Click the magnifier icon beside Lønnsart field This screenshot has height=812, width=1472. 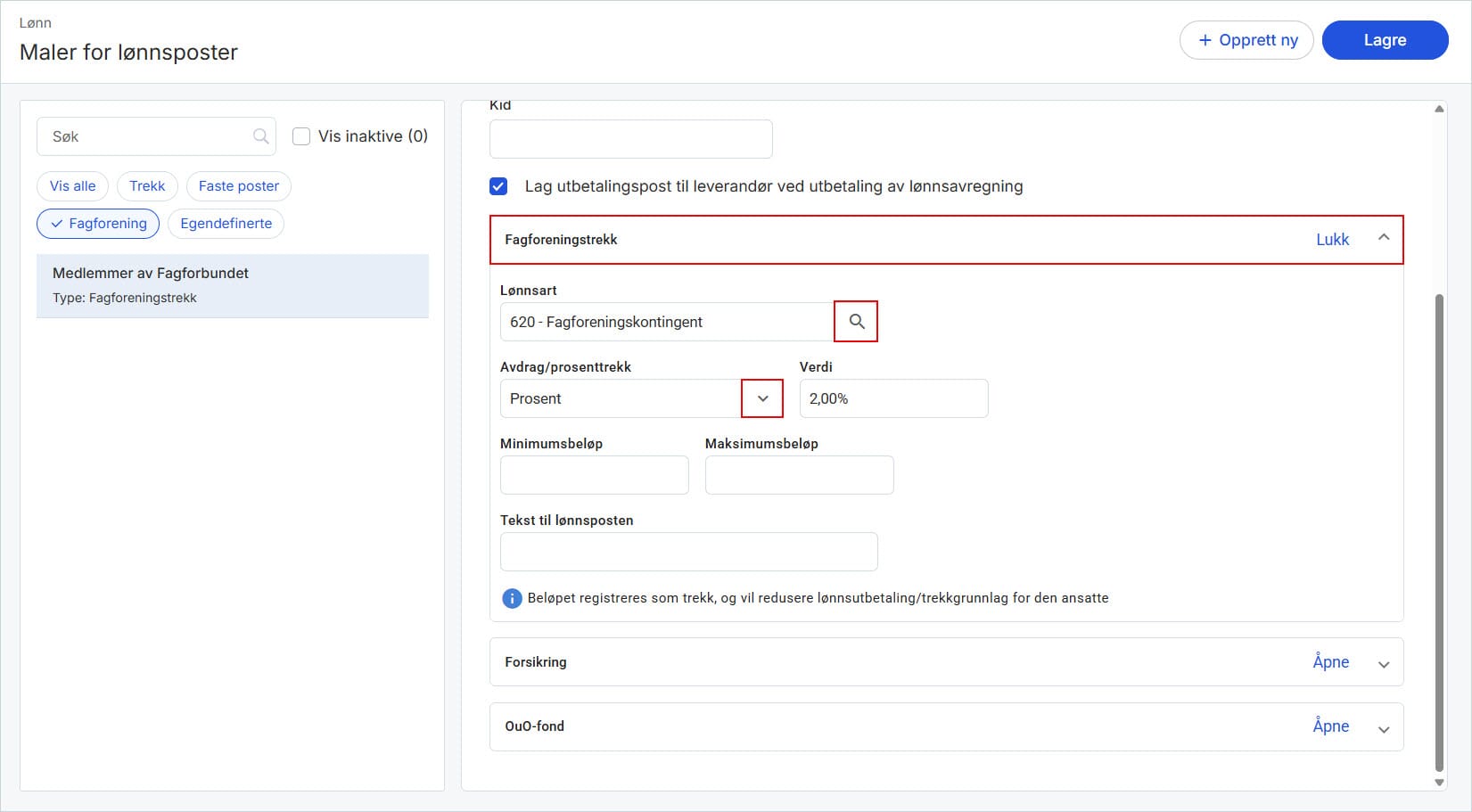(x=856, y=322)
